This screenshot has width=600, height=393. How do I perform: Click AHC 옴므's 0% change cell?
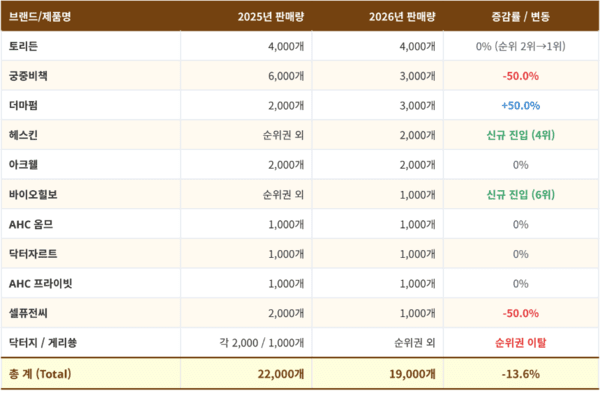(521, 224)
